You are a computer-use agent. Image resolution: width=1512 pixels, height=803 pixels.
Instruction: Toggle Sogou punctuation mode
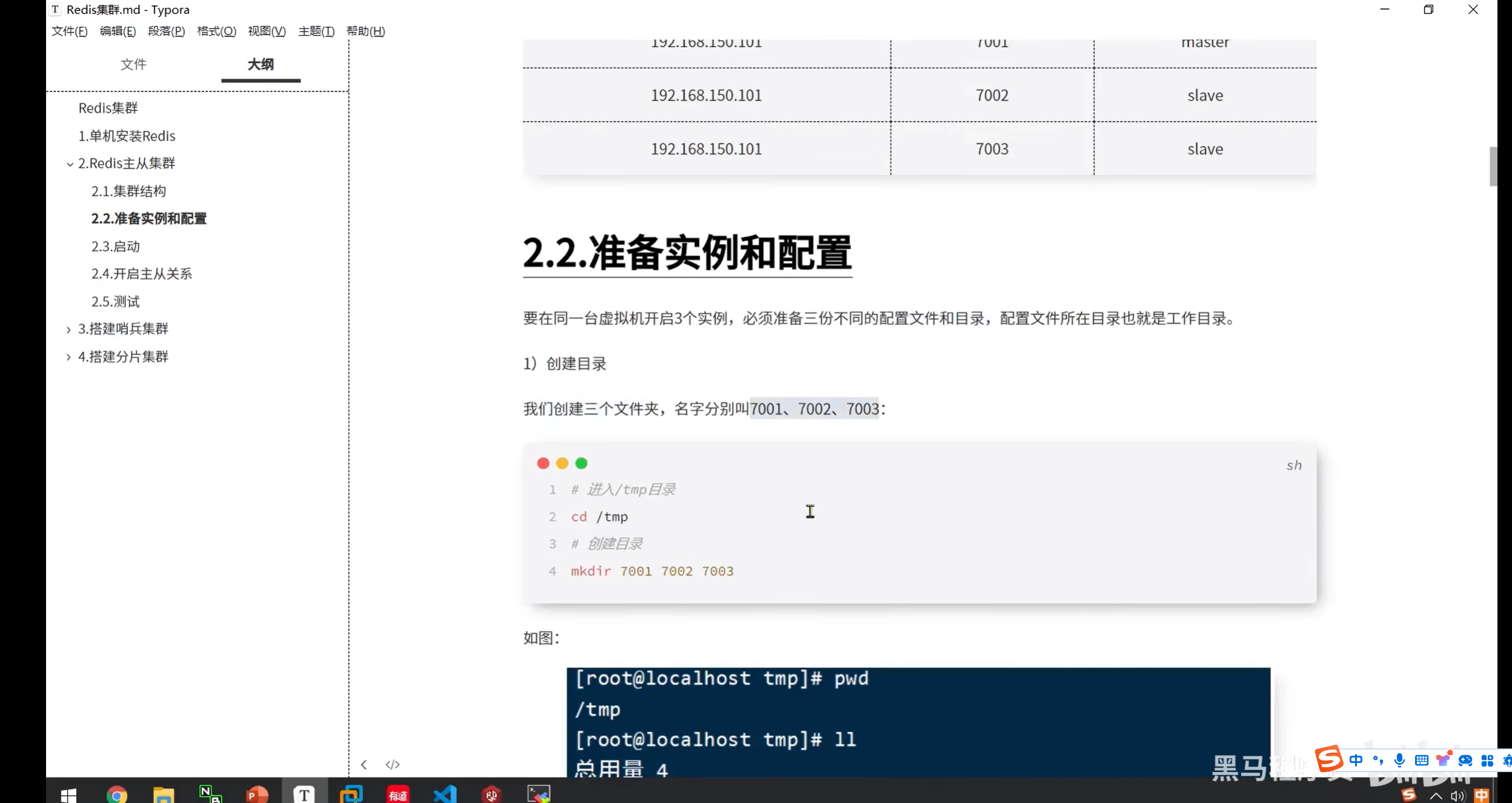1378,760
